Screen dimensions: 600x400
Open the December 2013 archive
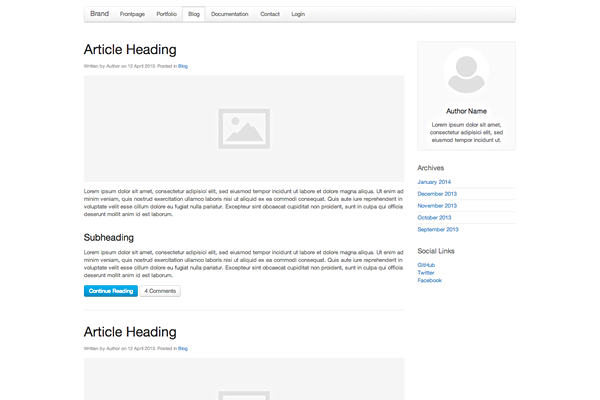tap(437, 194)
